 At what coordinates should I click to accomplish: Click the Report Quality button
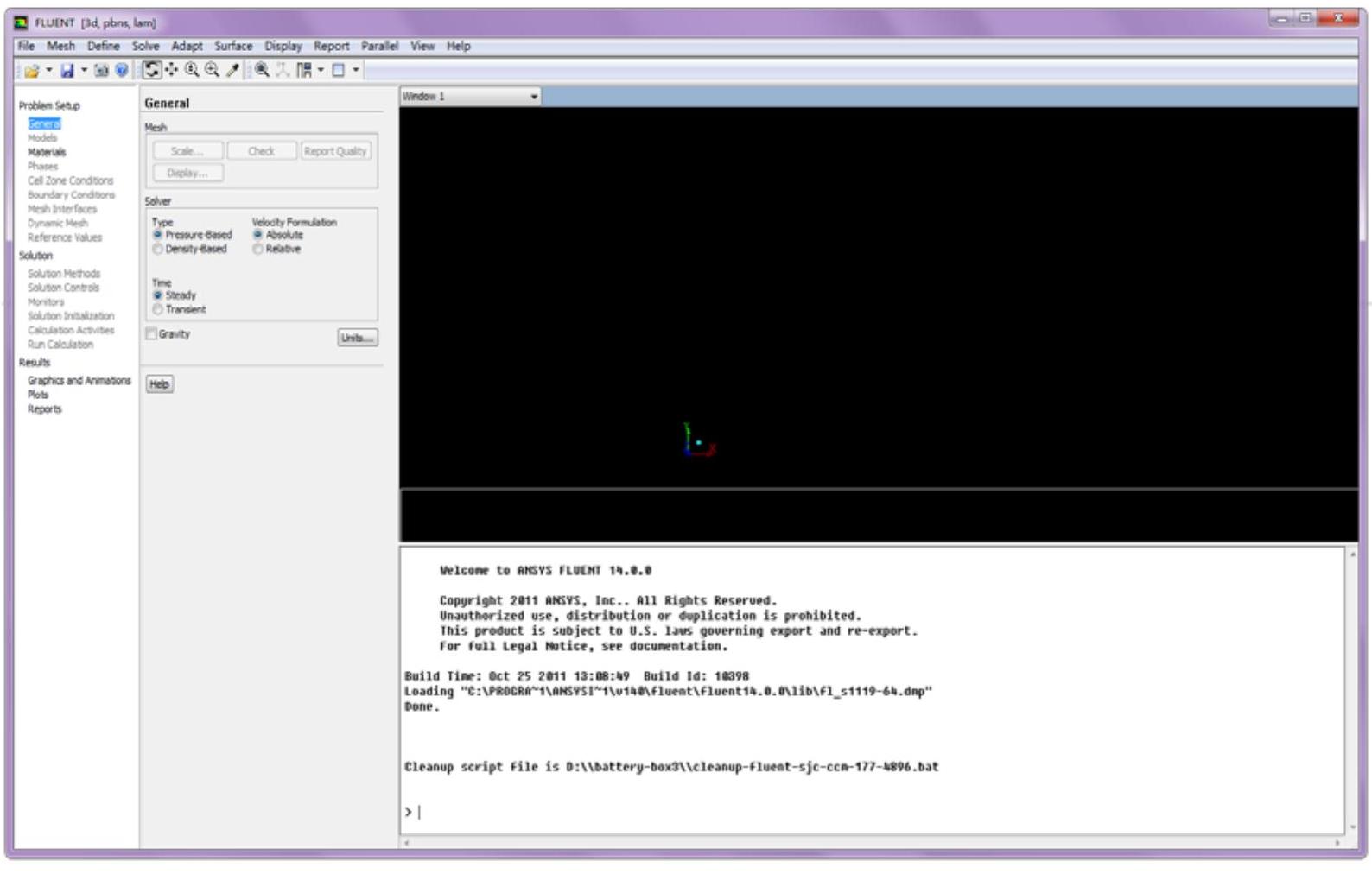(x=335, y=151)
